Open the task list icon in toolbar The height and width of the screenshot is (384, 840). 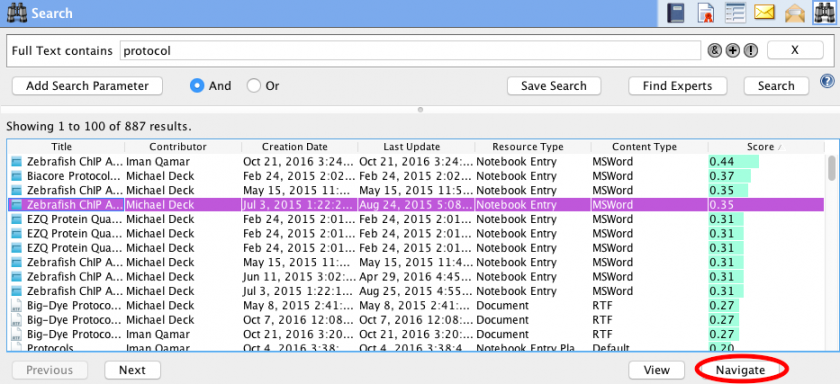click(x=736, y=13)
